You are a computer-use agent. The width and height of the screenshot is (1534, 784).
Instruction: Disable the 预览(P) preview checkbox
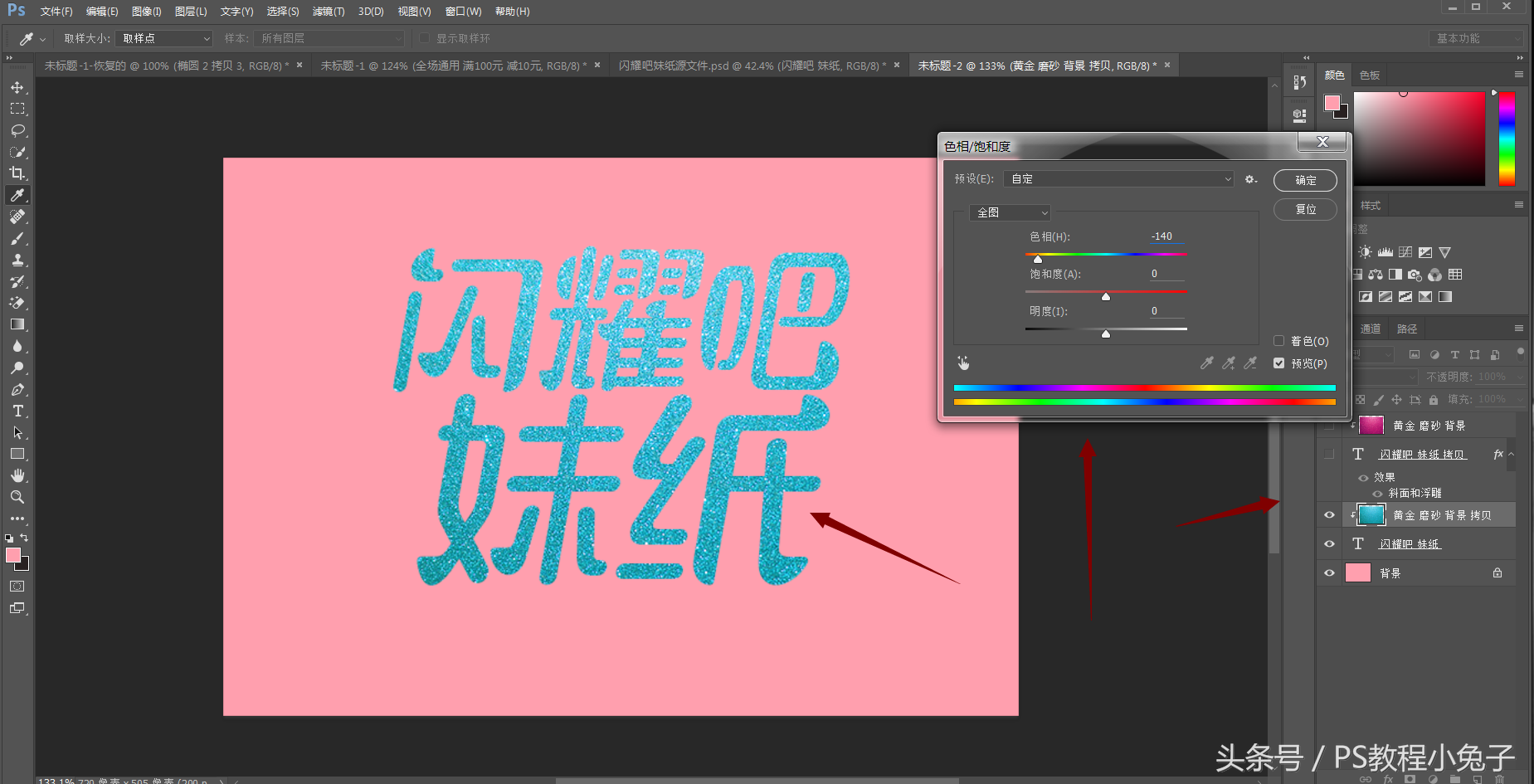[x=1278, y=363]
